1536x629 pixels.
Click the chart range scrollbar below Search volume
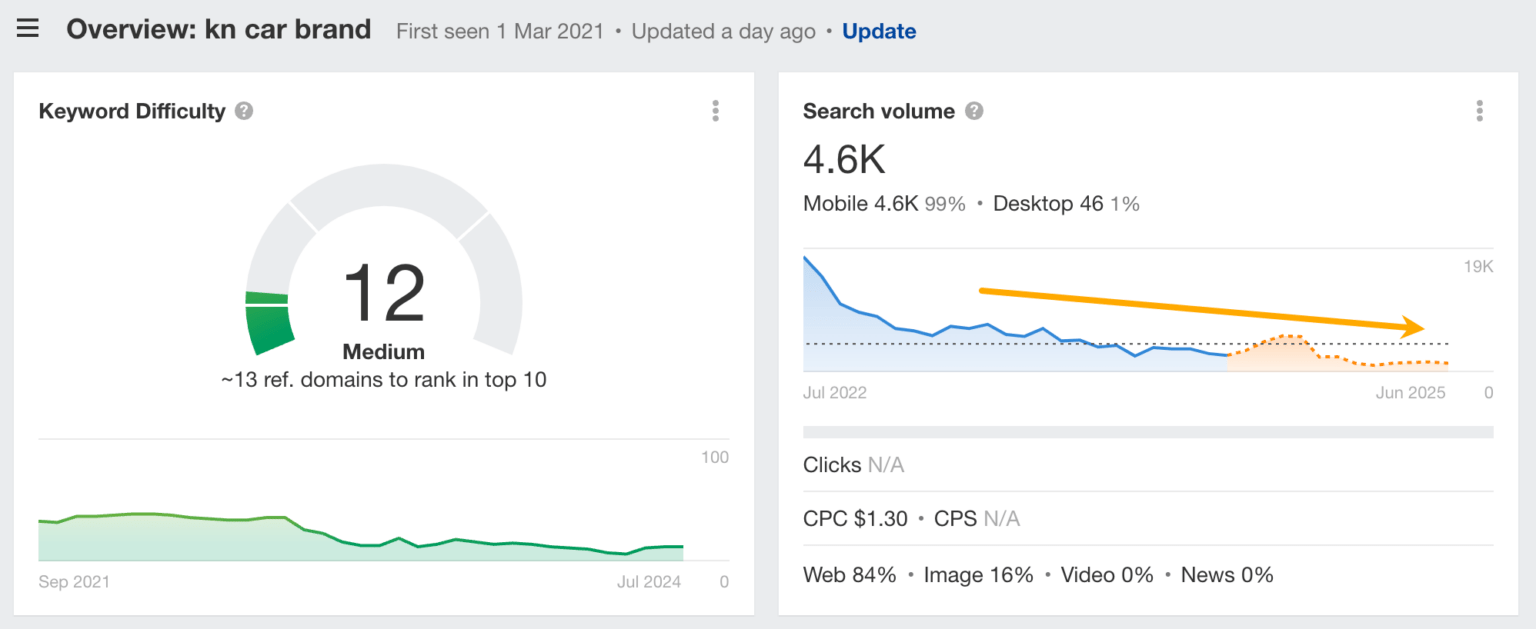1148,430
